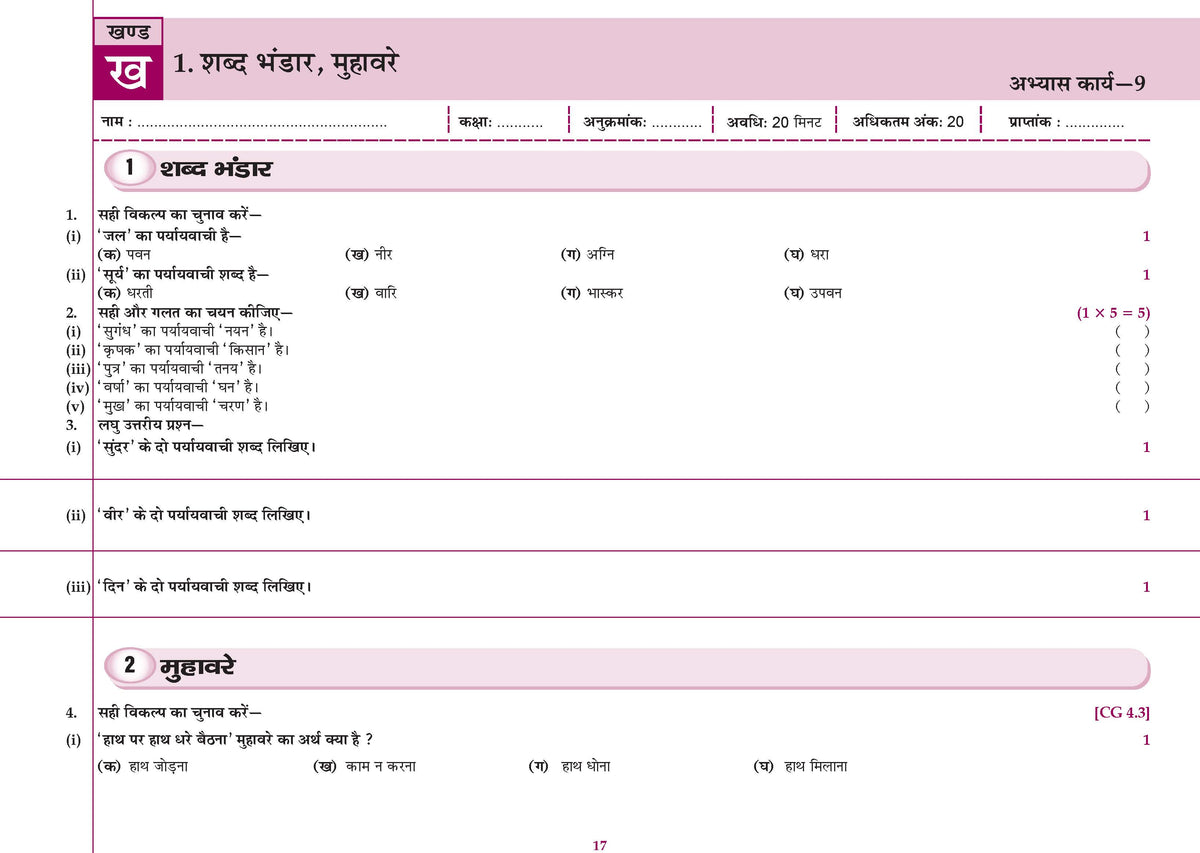Viewport: 1200px width, 853px height.
Task: Click the circled number 1 beside 'शब्द भंडार'
Action: click(130, 168)
